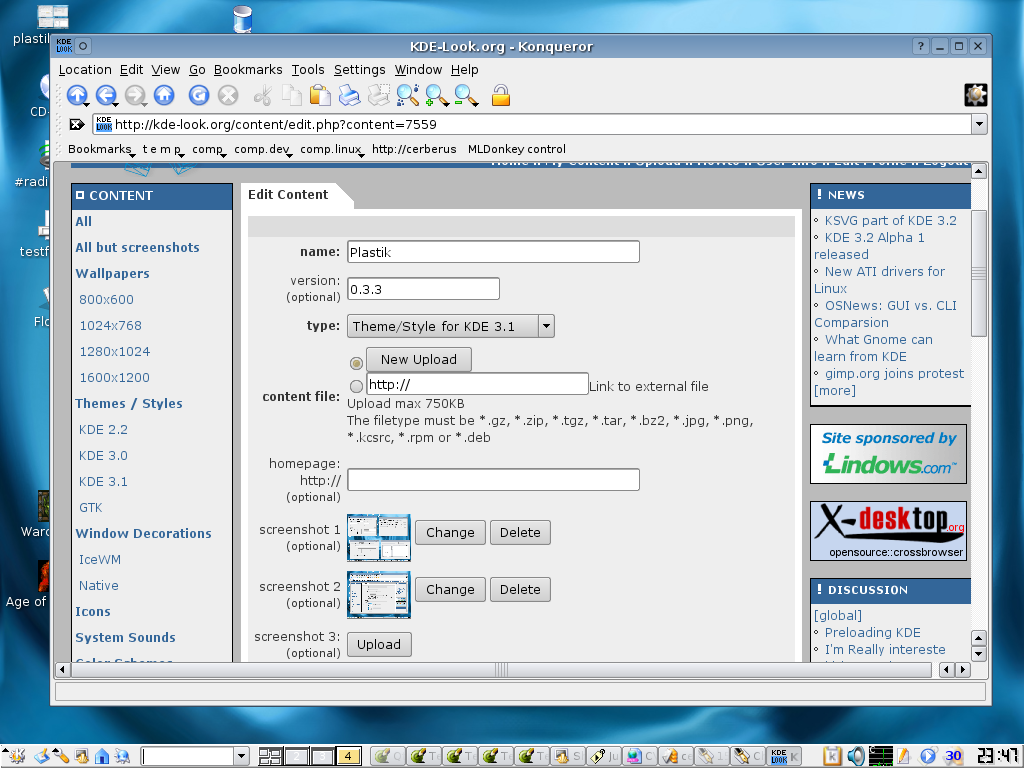The width and height of the screenshot is (1024, 768).
Task: Expand the location URL history dropdown
Action: [979, 124]
